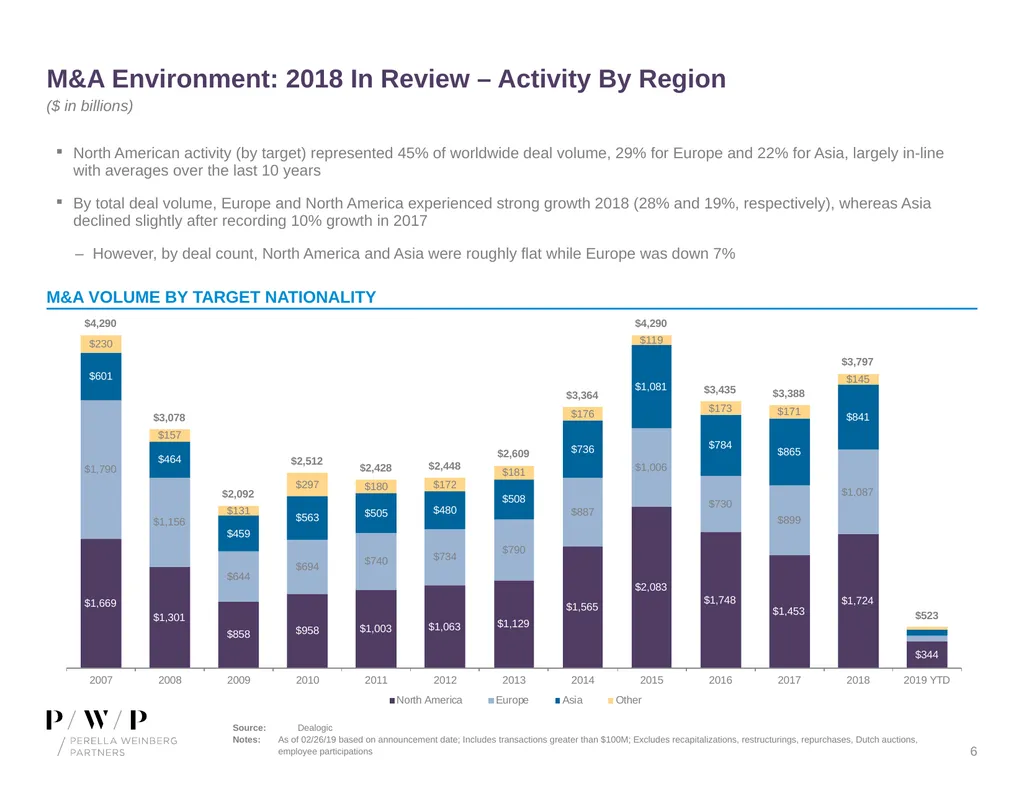Image resolution: width=1024 pixels, height=791 pixels.
Task: Click the 2013 North America $1,129 segment
Action: click(514, 624)
